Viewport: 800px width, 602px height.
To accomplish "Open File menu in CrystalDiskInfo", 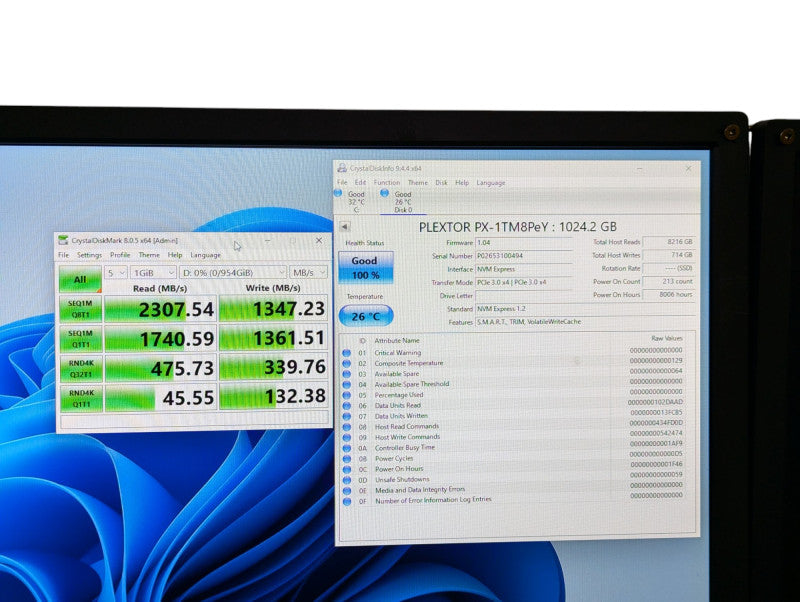I will 342,182.
